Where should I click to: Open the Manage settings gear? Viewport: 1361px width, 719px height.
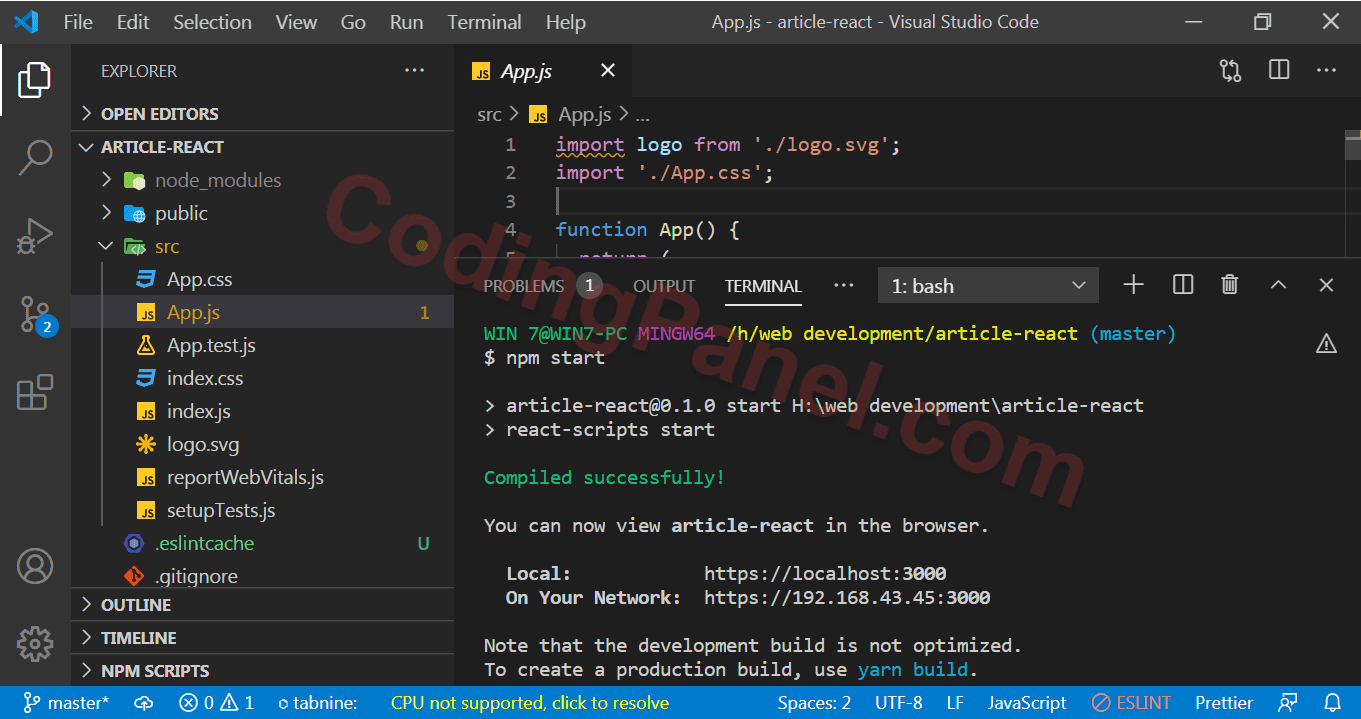pyautogui.click(x=35, y=643)
